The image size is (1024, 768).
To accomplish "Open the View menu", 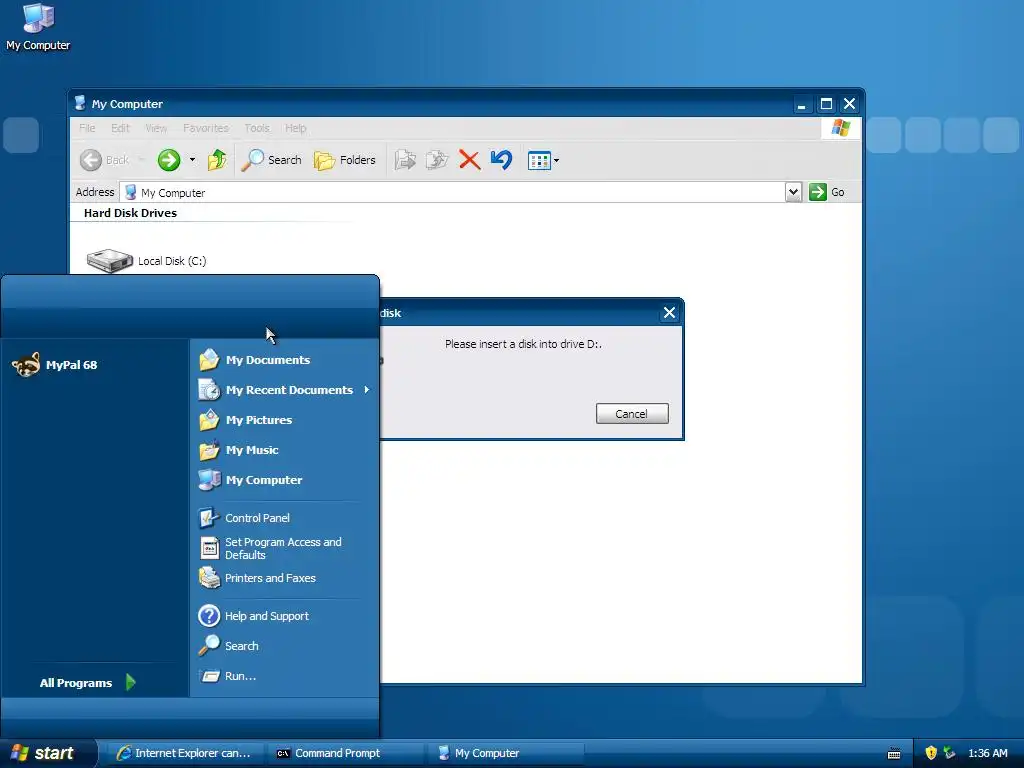I will 156,128.
